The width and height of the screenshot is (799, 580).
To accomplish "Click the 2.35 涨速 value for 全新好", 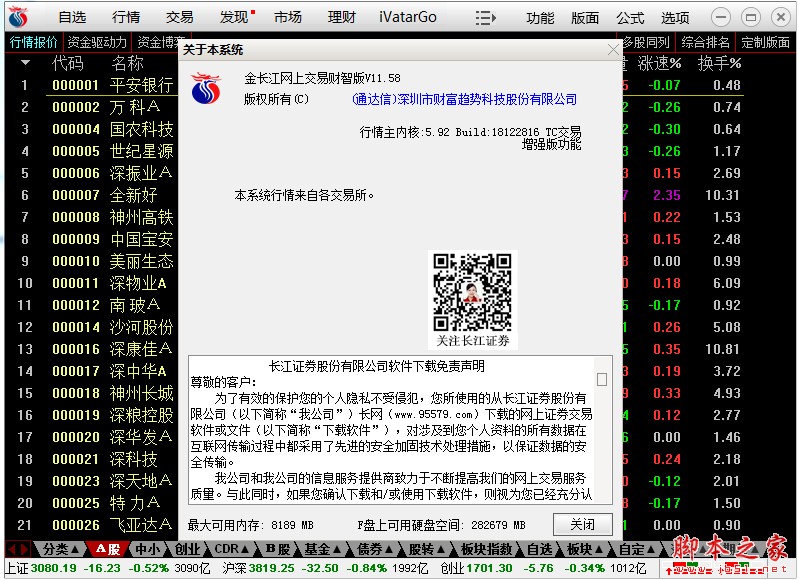I will pos(667,195).
